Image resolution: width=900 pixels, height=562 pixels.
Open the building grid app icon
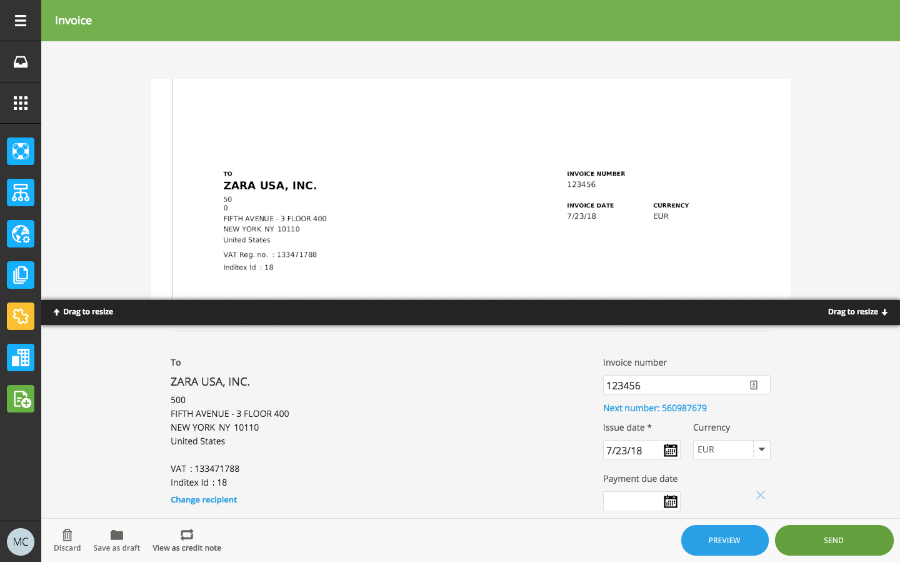point(21,358)
